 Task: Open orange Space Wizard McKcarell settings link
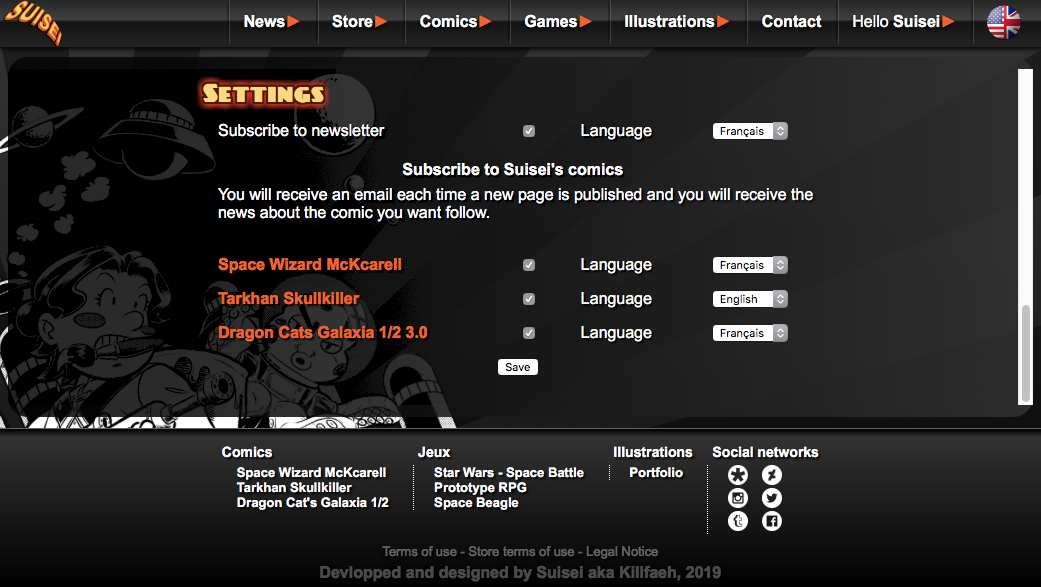pos(310,264)
